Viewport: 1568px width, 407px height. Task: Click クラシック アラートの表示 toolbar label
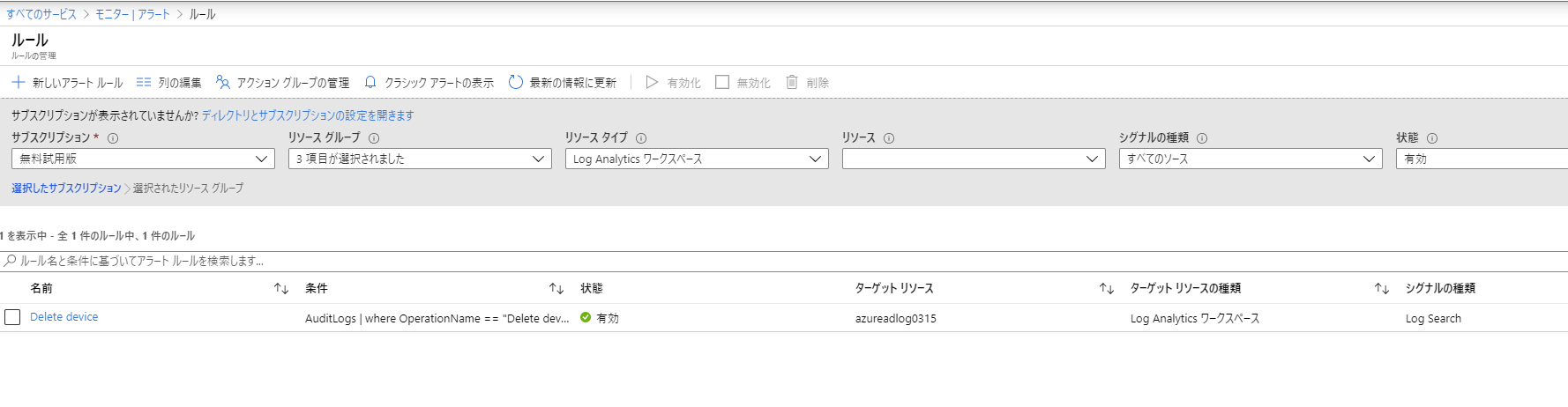(x=439, y=83)
